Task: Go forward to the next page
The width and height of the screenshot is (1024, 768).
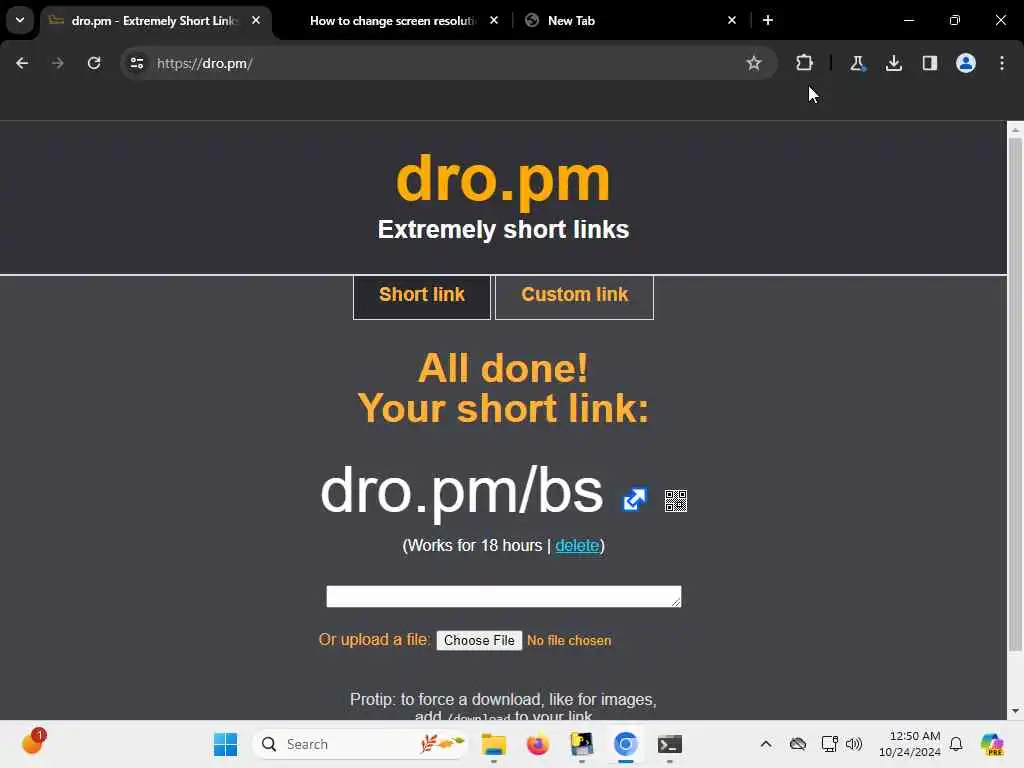Action: click(58, 63)
